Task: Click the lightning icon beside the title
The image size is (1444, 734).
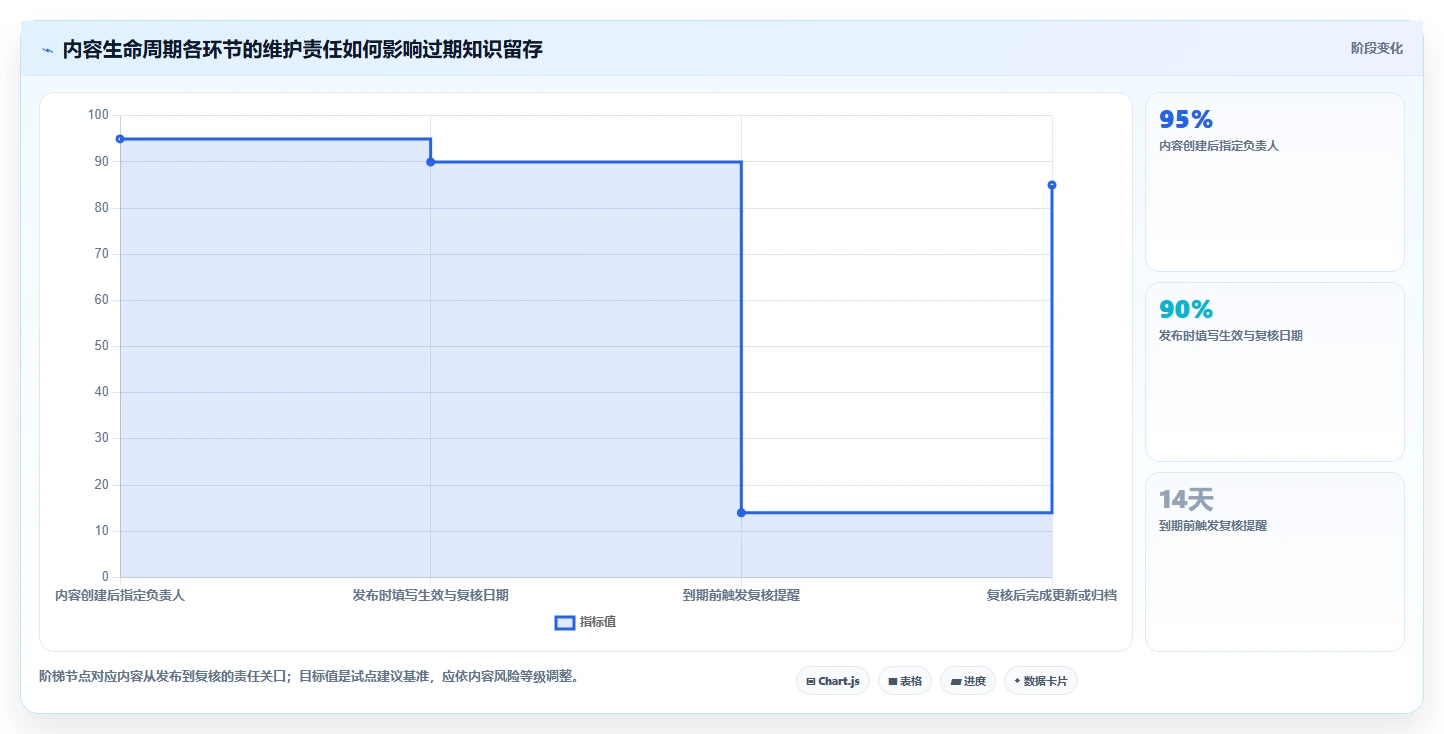Action: coord(47,49)
